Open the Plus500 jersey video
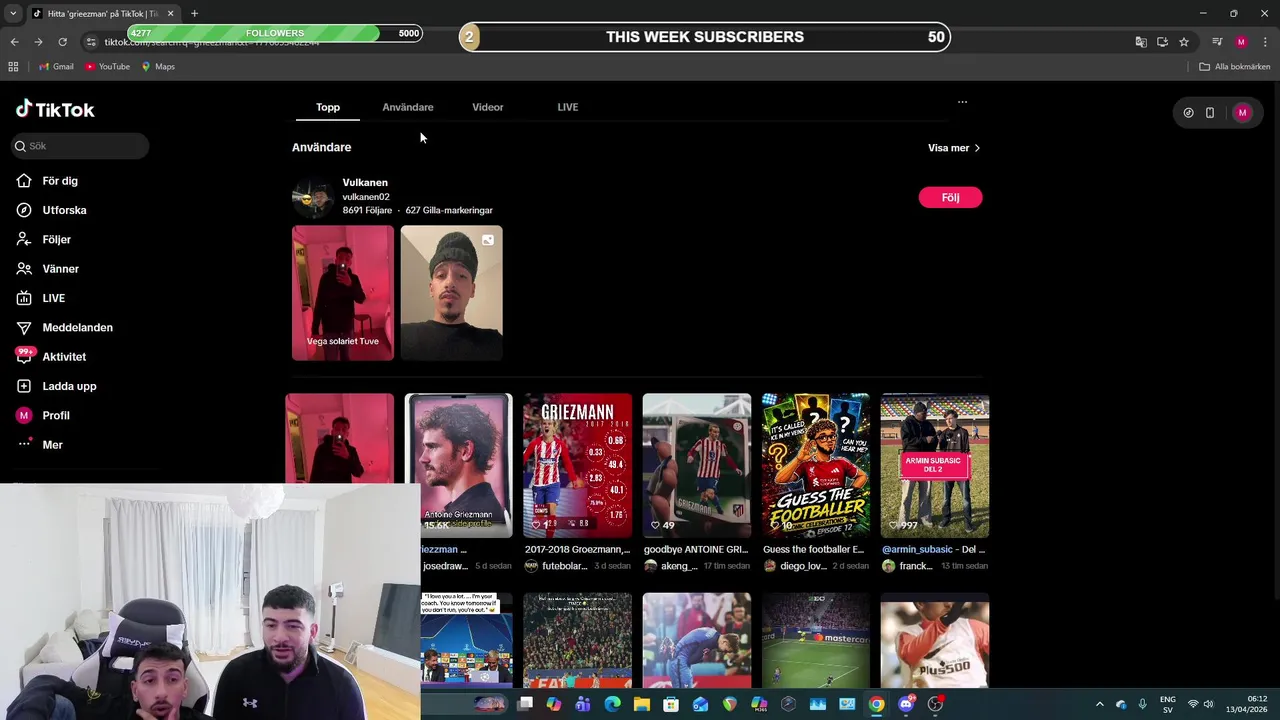 tap(935, 640)
